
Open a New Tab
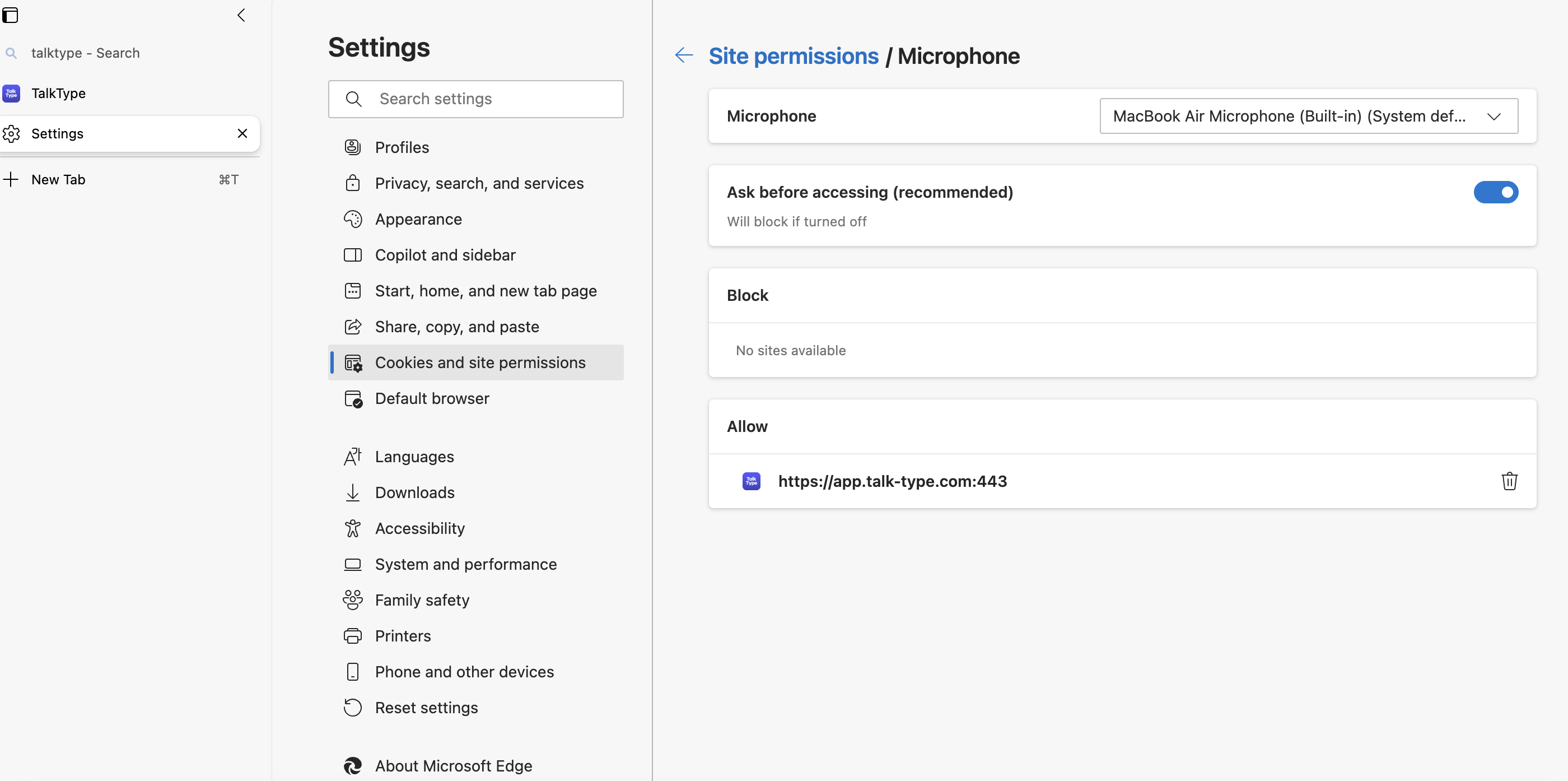click(x=130, y=179)
